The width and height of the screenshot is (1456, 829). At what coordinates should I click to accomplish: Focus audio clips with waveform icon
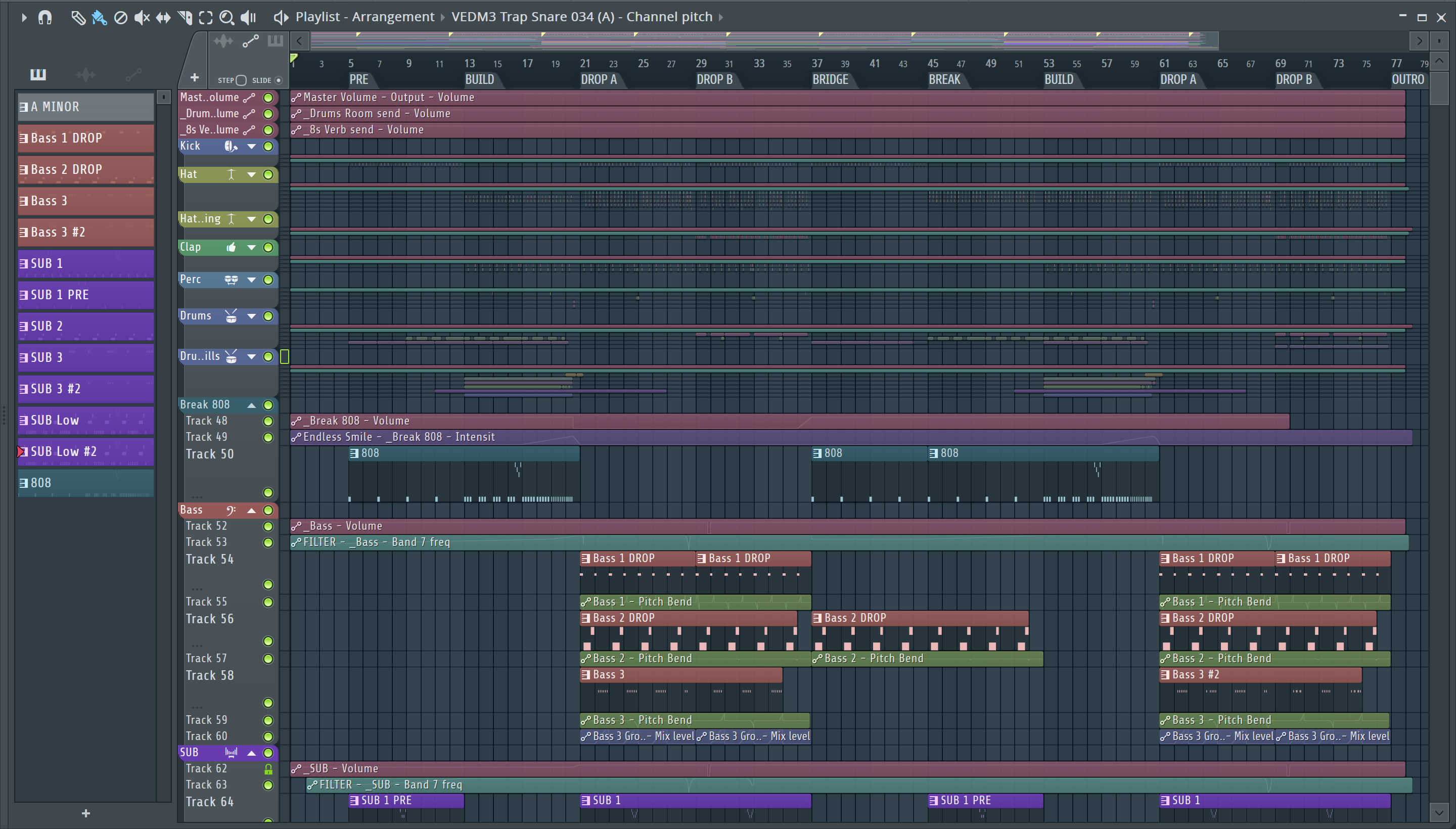pyautogui.click(x=223, y=41)
